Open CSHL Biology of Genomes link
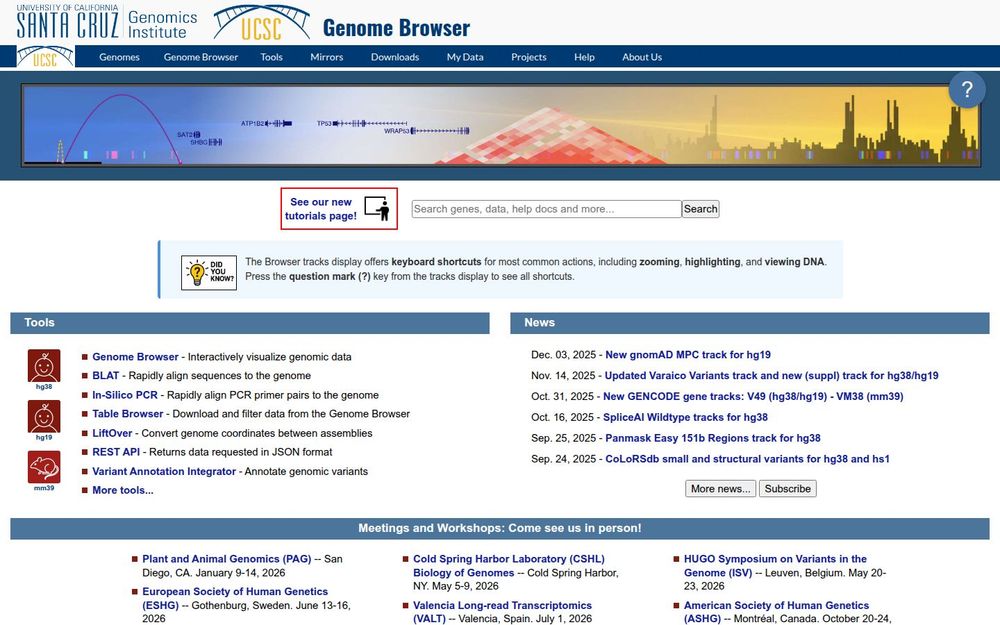 (x=509, y=566)
